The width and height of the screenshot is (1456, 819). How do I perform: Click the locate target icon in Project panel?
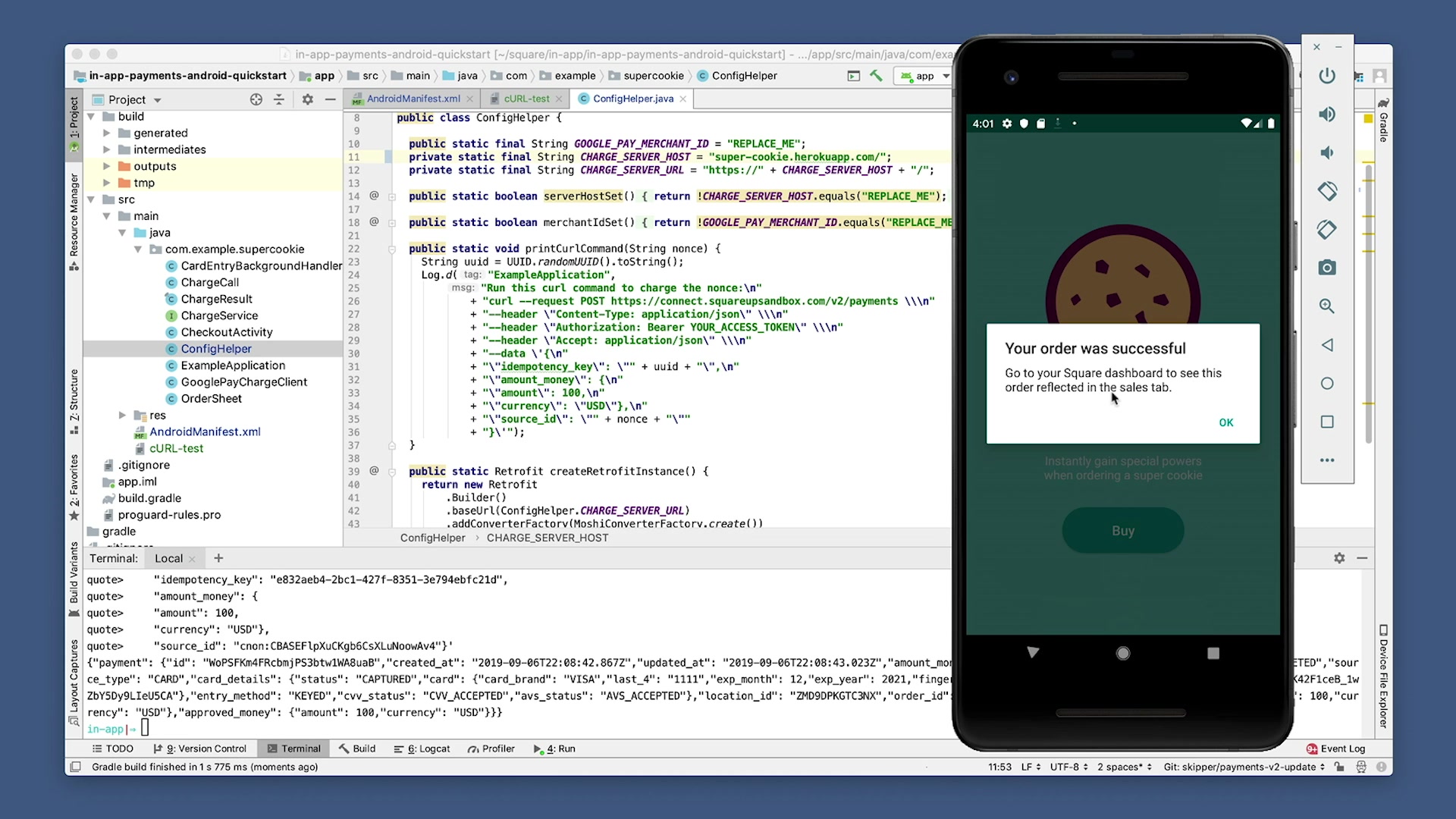[x=256, y=99]
